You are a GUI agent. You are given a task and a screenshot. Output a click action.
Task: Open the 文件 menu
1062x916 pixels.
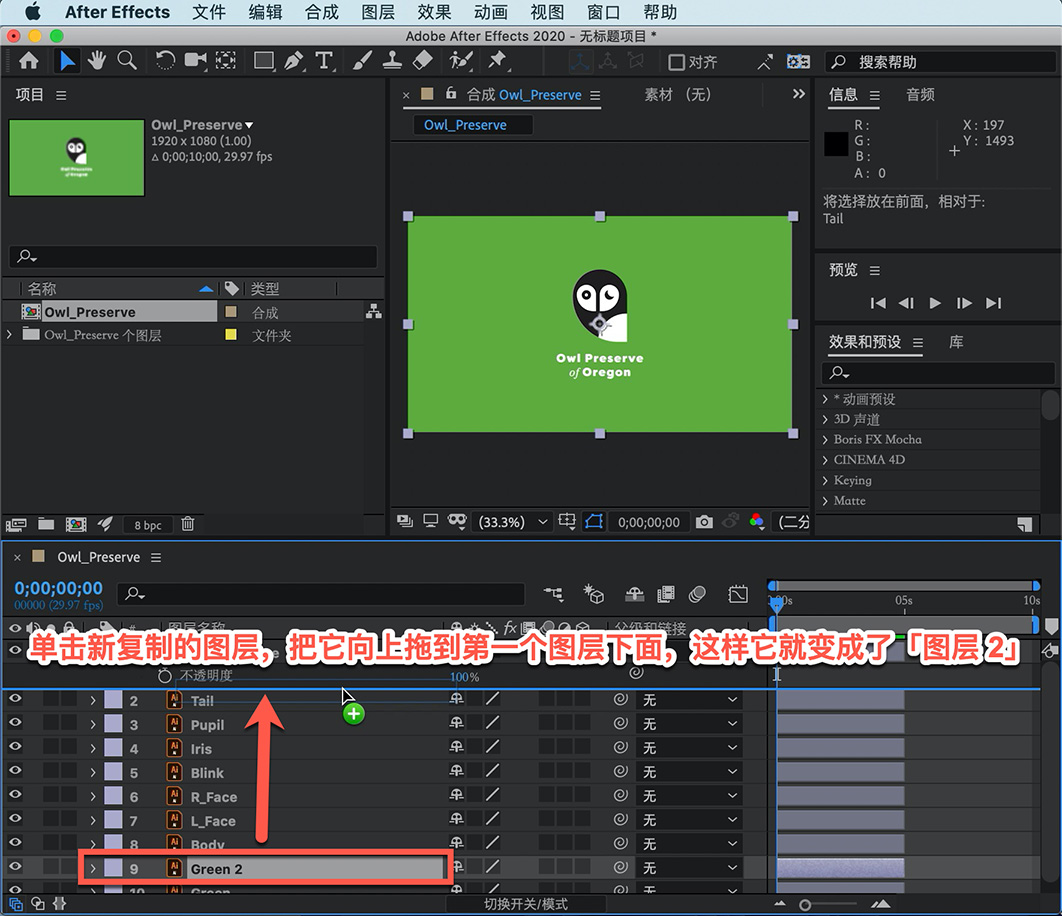coord(209,12)
